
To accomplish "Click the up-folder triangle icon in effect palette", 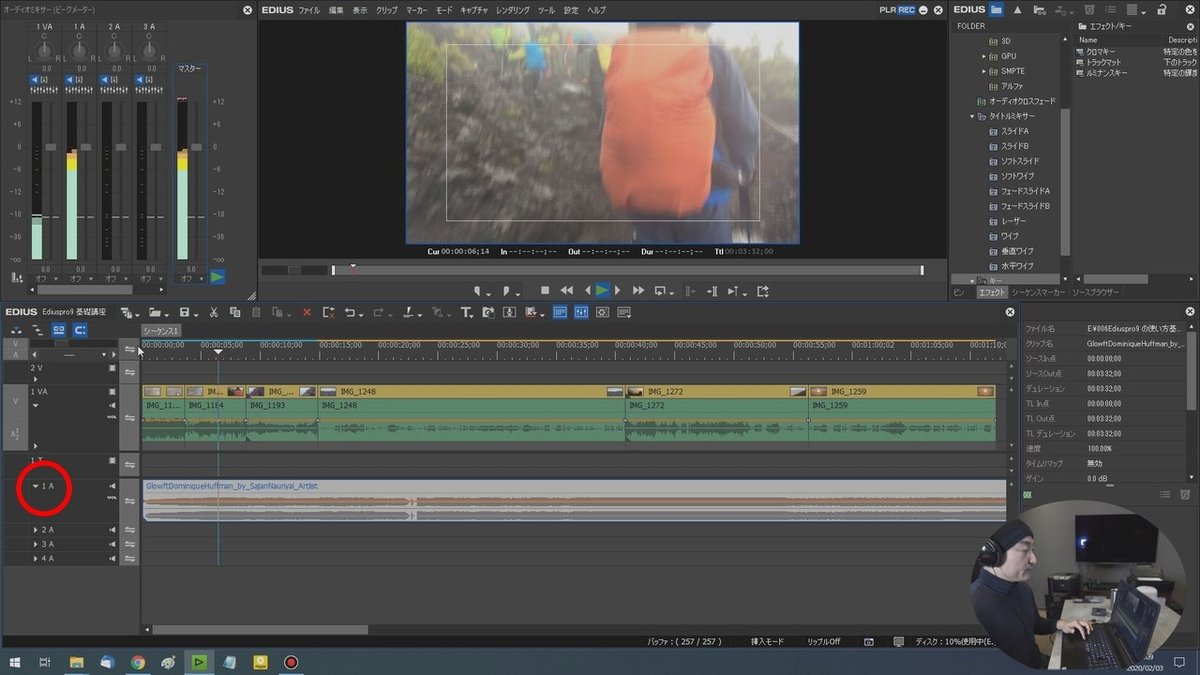I will point(1017,9).
